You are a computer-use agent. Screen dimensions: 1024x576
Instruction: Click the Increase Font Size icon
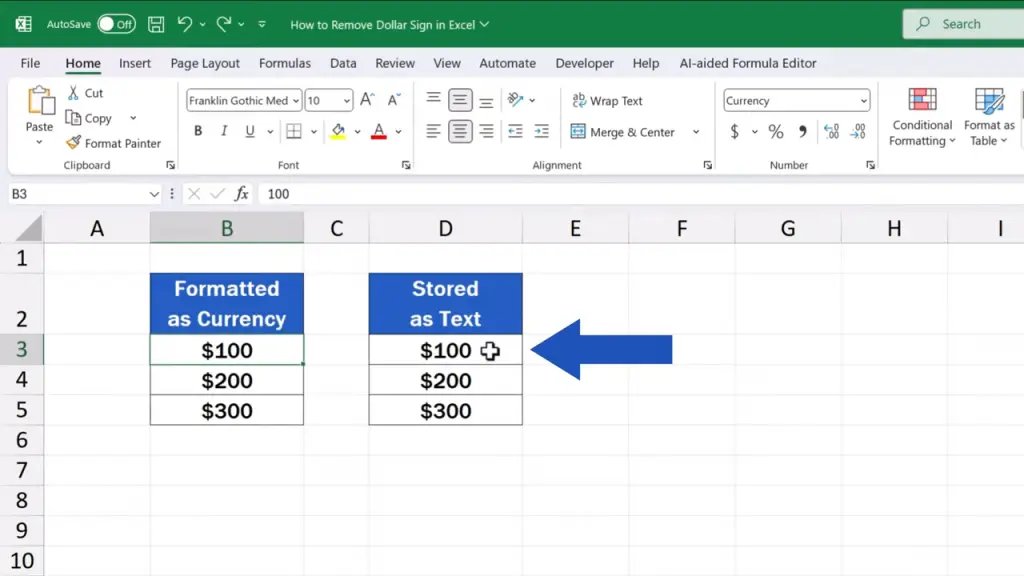(x=367, y=100)
